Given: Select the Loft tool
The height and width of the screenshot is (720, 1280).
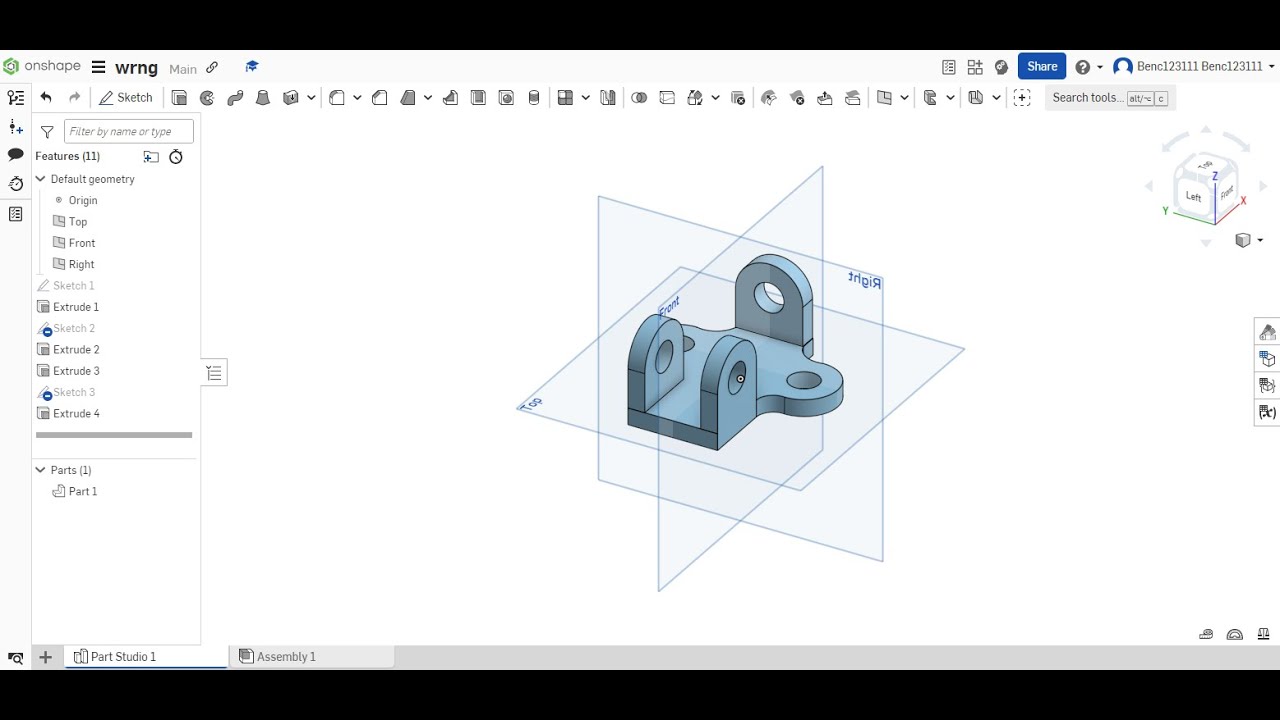Looking at the screenshot, I should pos(263,97).
